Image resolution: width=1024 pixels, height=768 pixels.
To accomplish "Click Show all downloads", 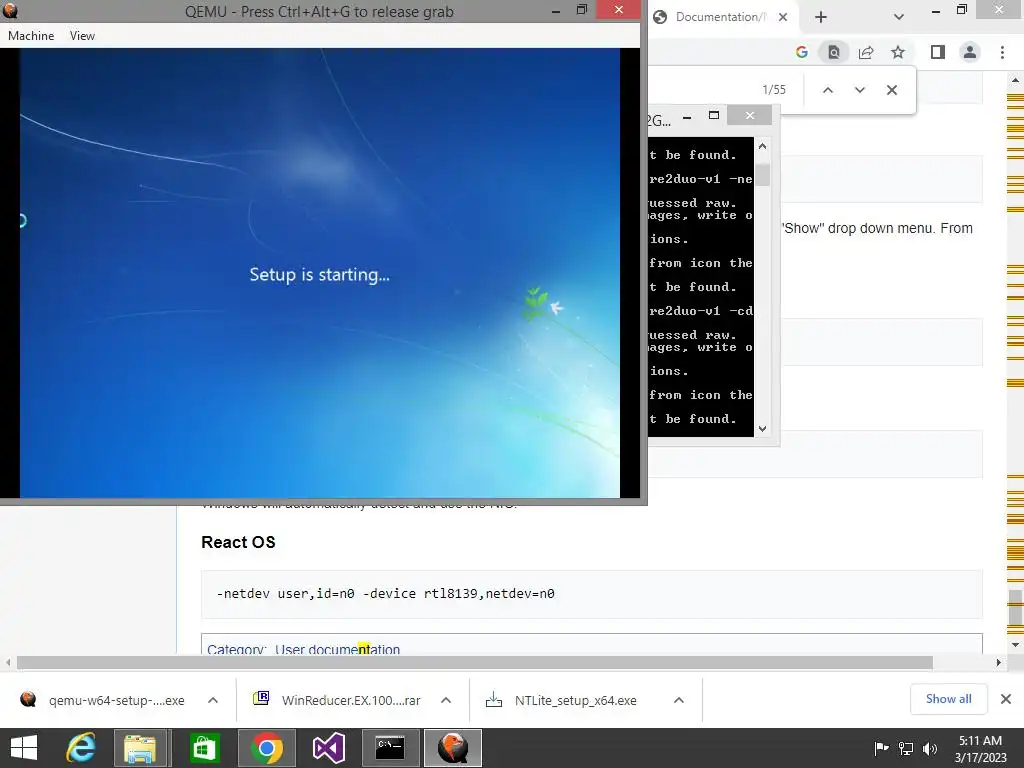I will click(948, 699).
